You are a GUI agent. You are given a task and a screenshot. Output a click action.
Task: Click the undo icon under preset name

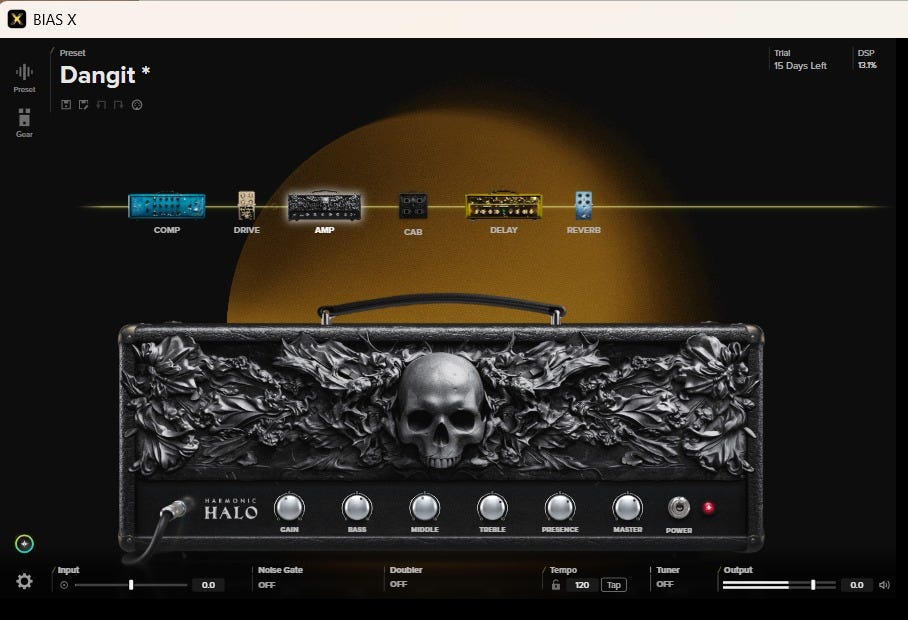pos(101,105)
